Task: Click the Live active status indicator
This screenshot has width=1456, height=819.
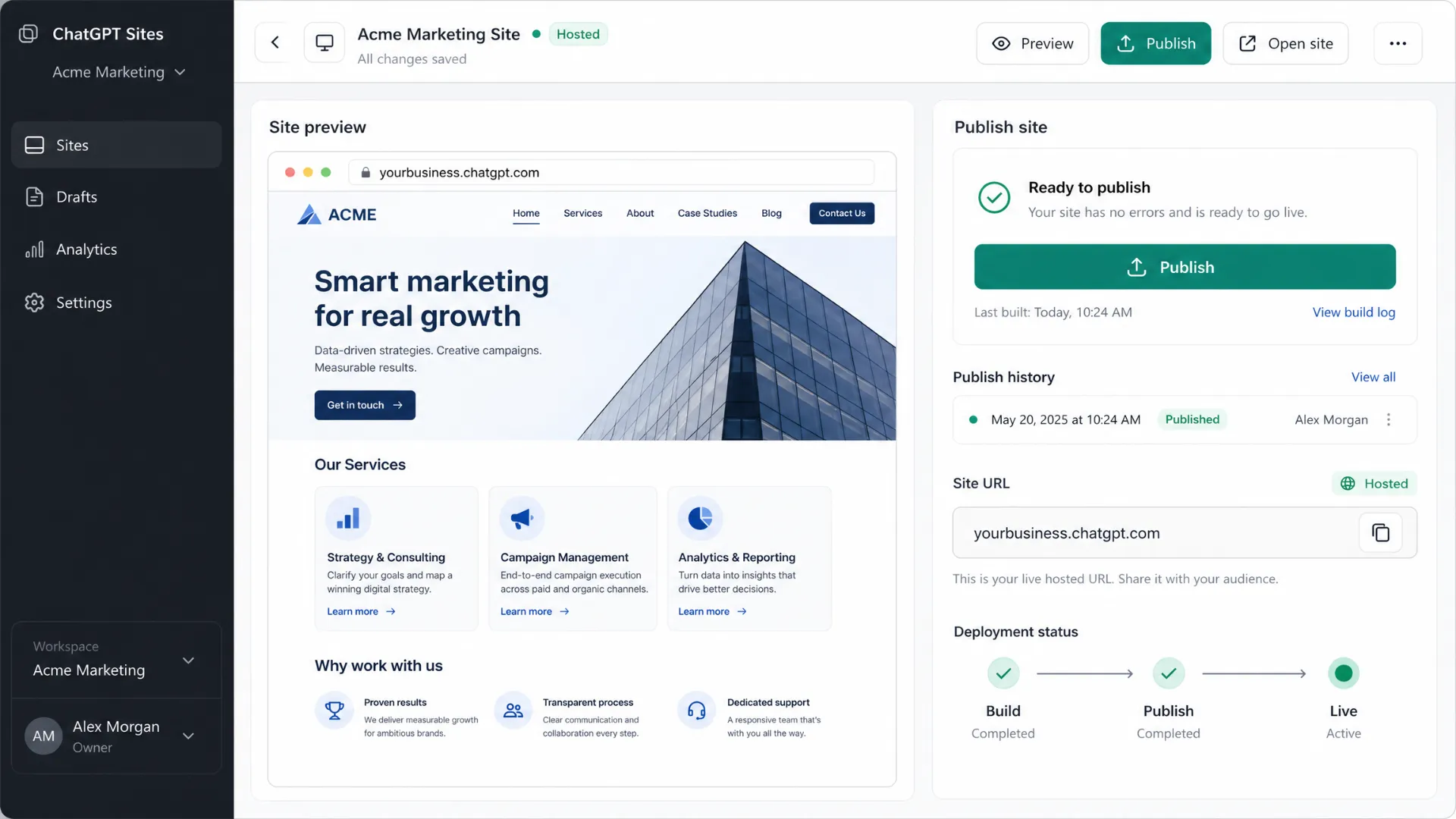Action: [1343, 673]
